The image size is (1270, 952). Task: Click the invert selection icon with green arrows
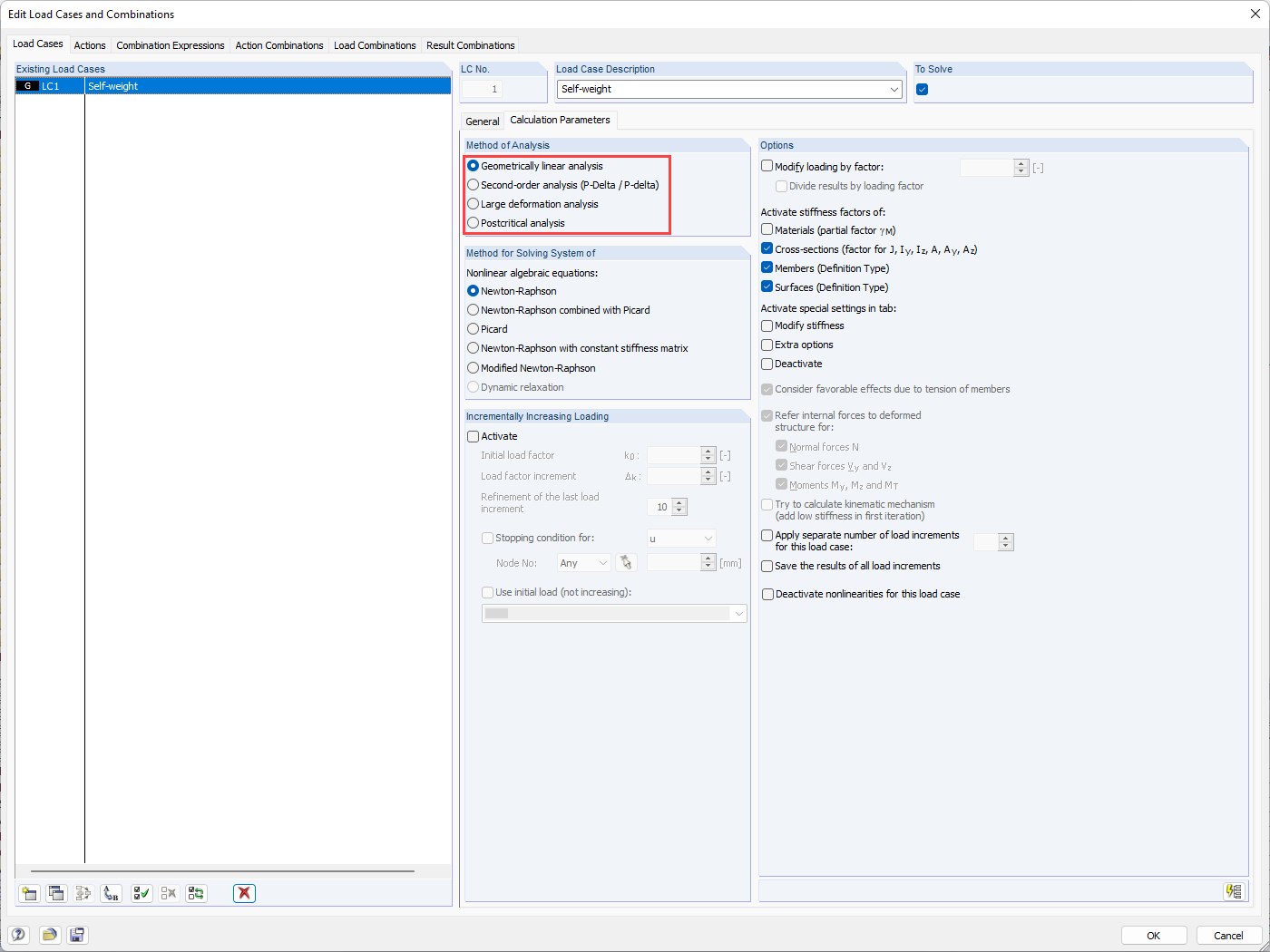click(x=196, y=893)
